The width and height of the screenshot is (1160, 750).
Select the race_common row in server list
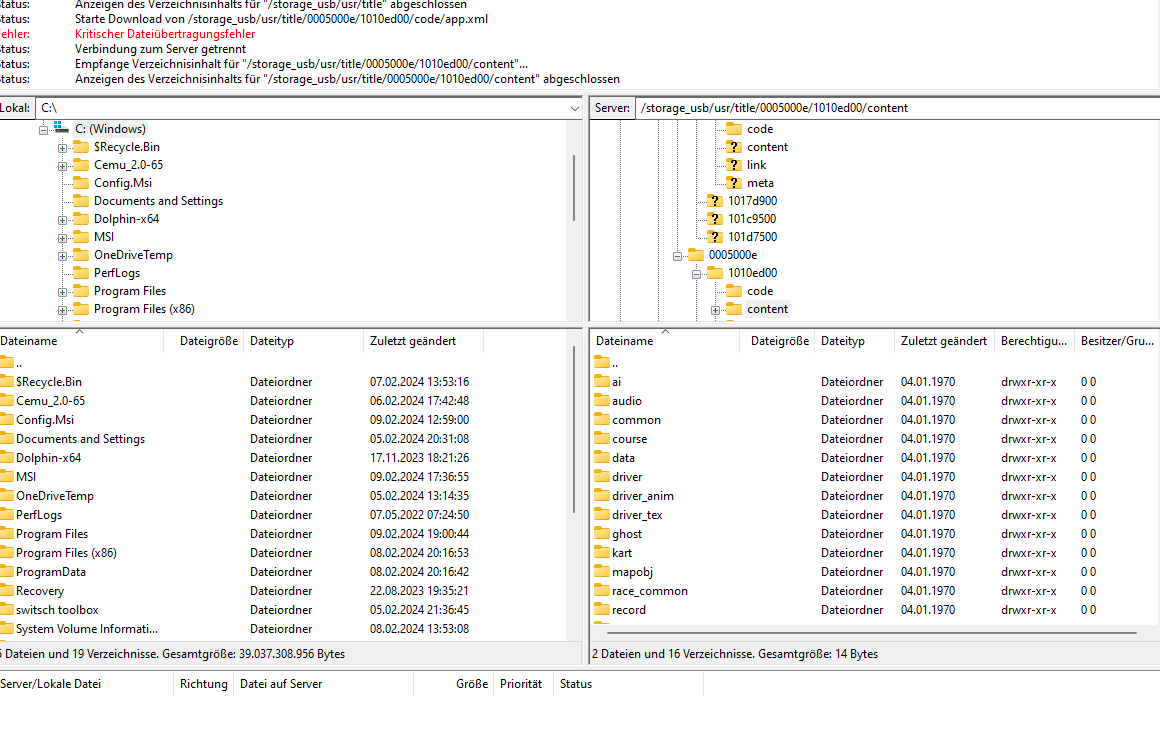click(874, 591)
